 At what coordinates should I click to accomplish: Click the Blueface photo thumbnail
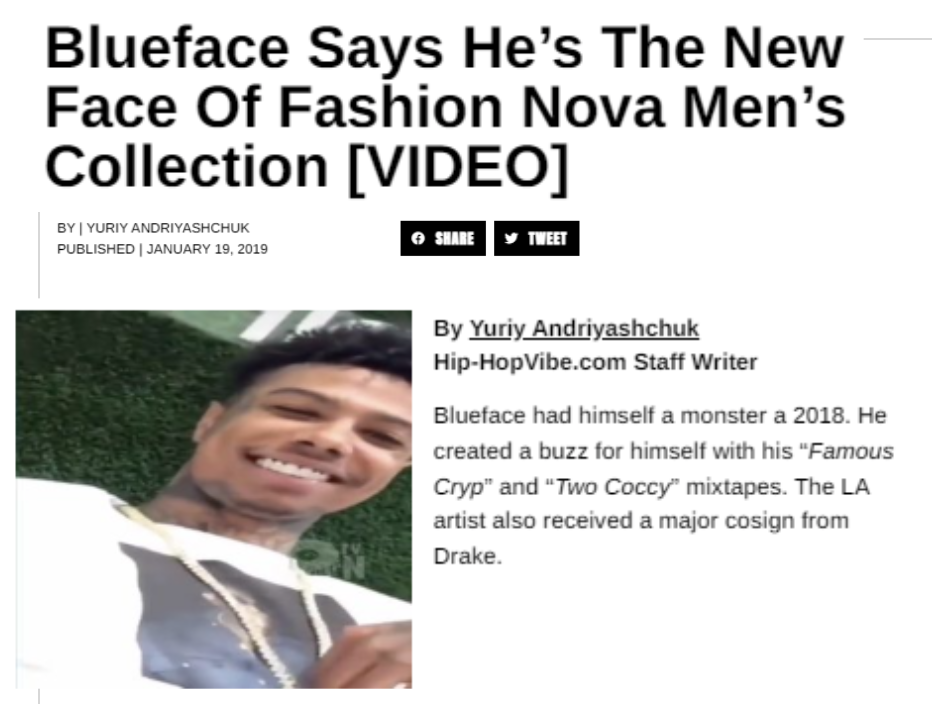(x=213, y=499)
